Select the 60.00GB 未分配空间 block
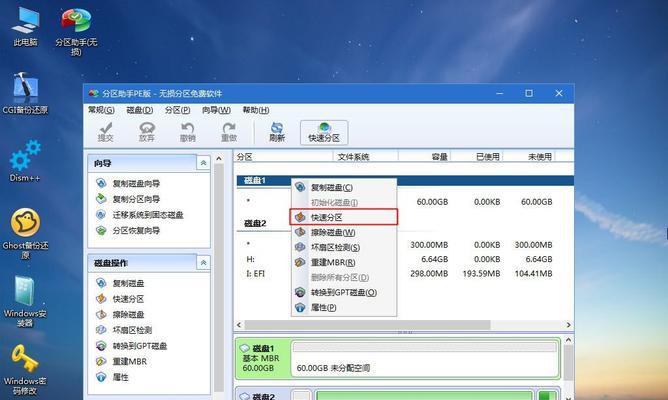The image size is (668, 400). click(425, 358)
